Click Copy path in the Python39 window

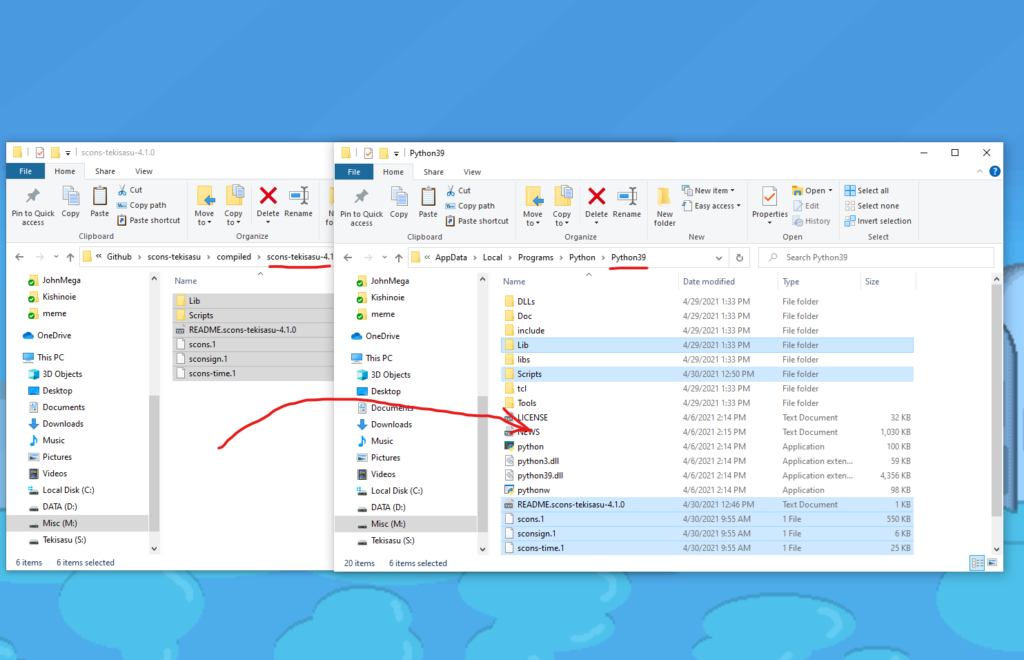click(x=470, y=206)
